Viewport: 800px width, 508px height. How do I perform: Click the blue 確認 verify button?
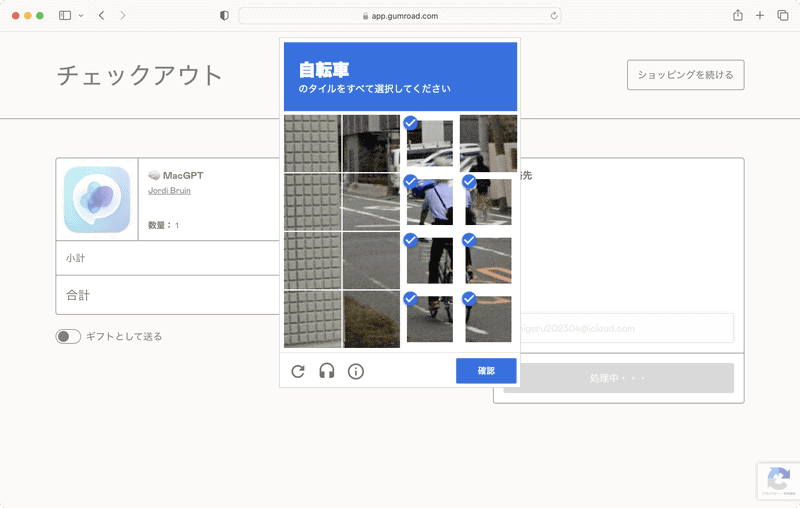click(x=486, y=371)
